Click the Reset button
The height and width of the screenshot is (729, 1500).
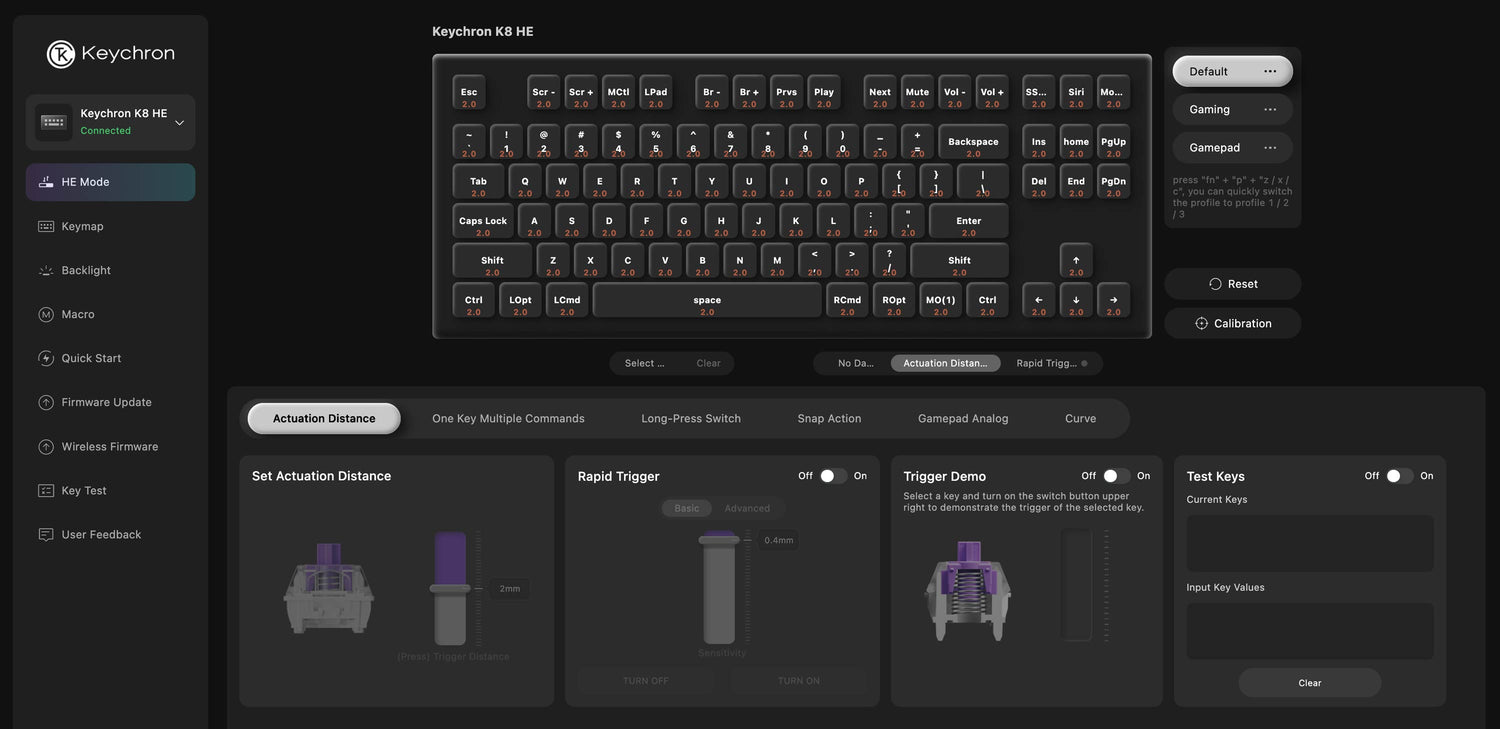tap(1233, 284)
